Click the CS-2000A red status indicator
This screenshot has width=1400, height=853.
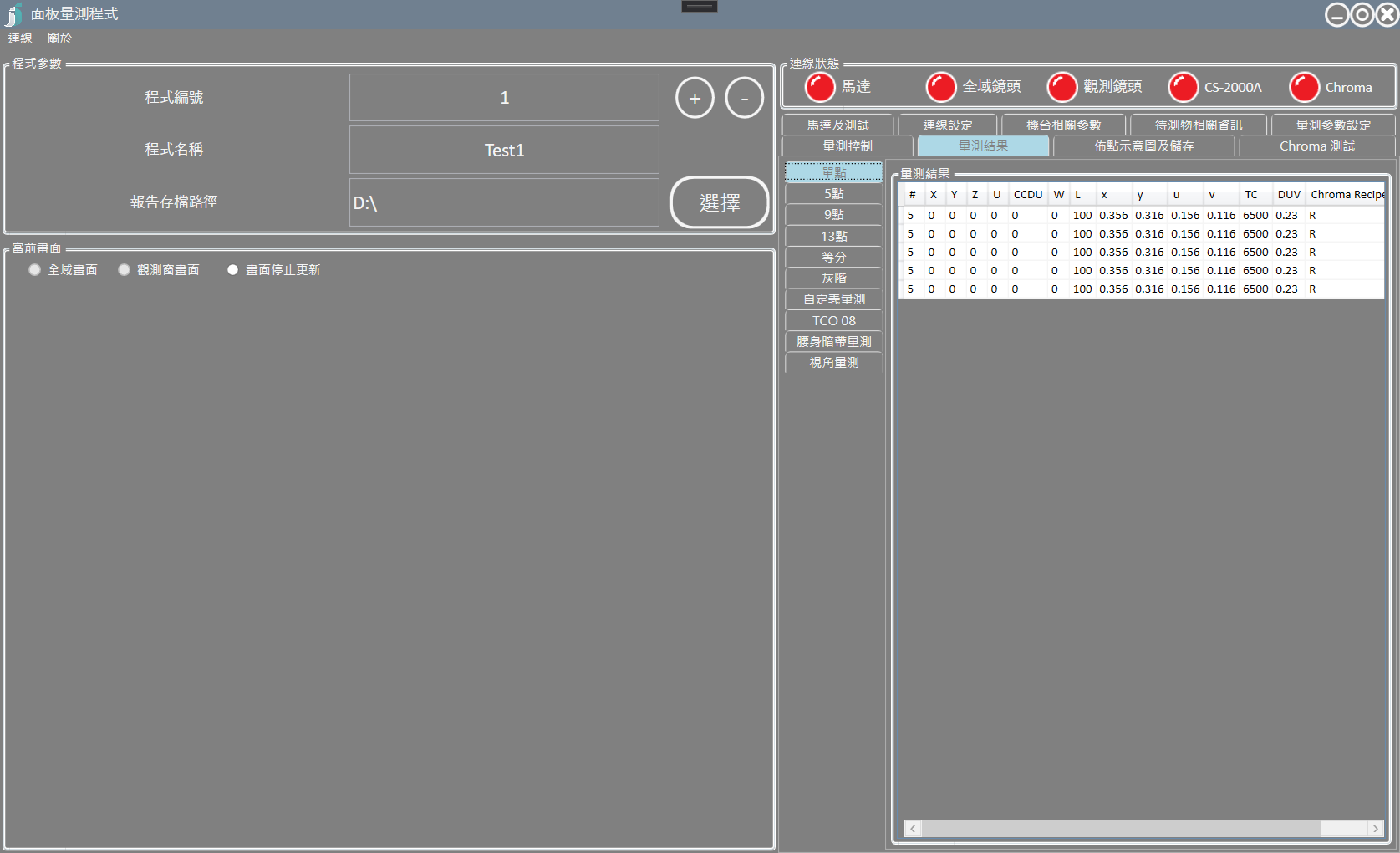click(x=1184, y=87)
